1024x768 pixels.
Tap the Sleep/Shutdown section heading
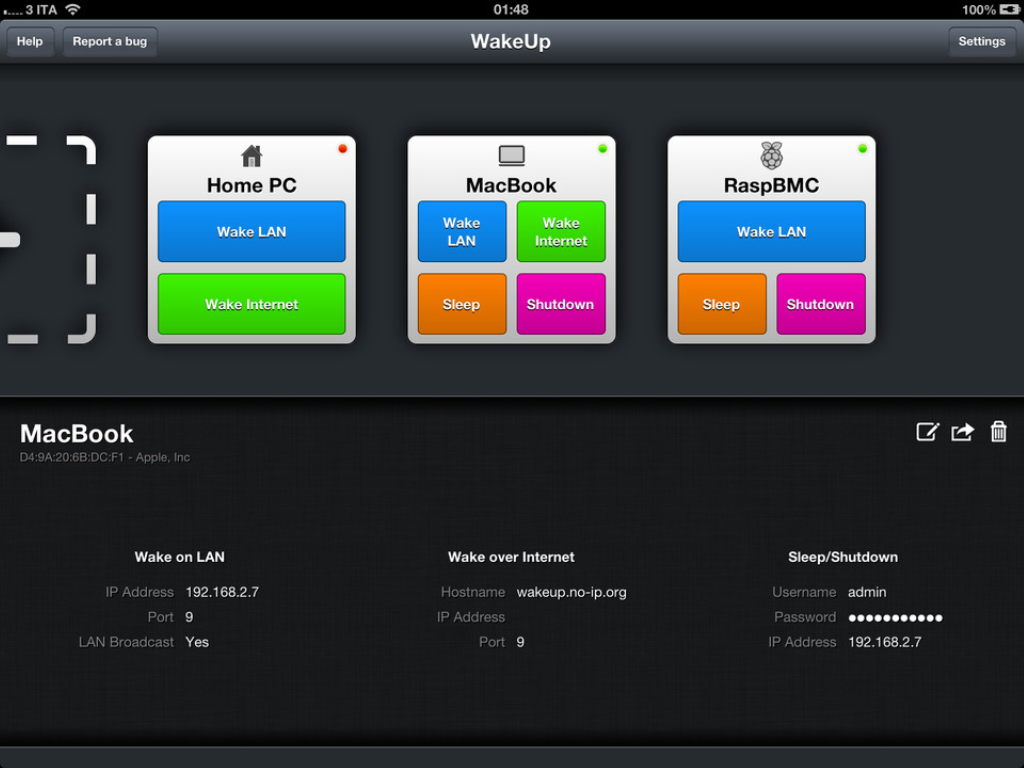[x=842, y=557]
